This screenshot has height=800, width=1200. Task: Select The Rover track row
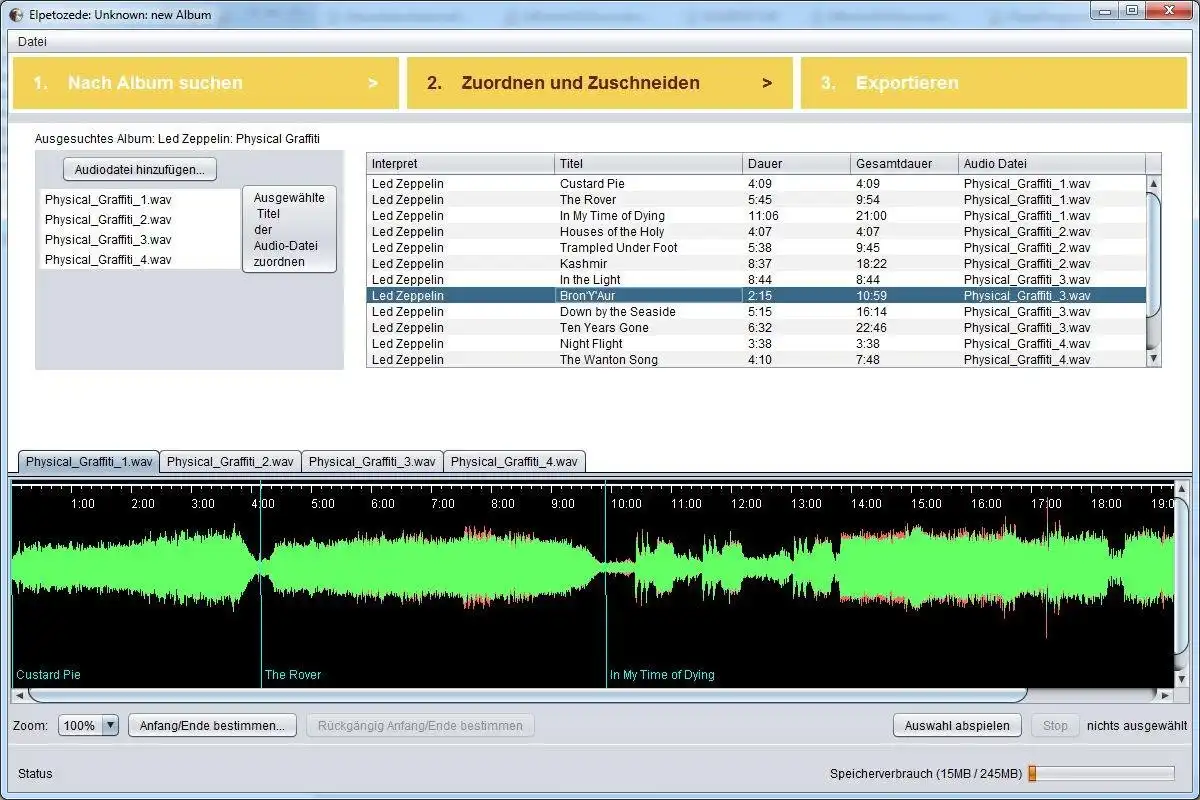tap(756, 200)
